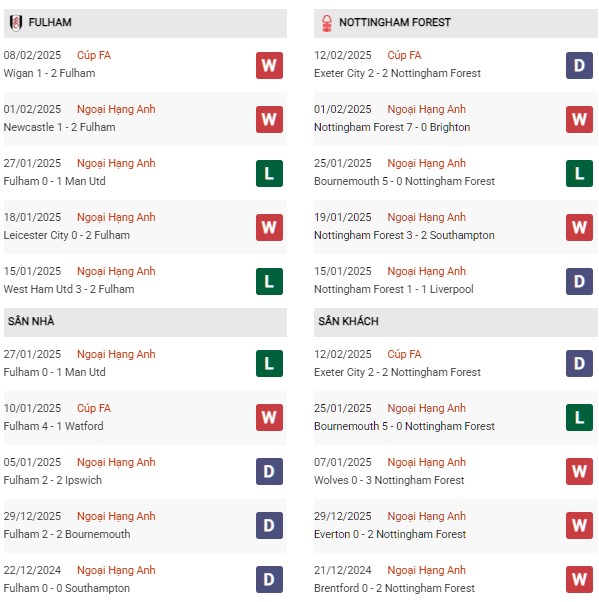The height and width of the screenshot is (602, 599).
Task: Click the W badge for Brentford 0-2 Nottingham Forest
Action: 579,579
